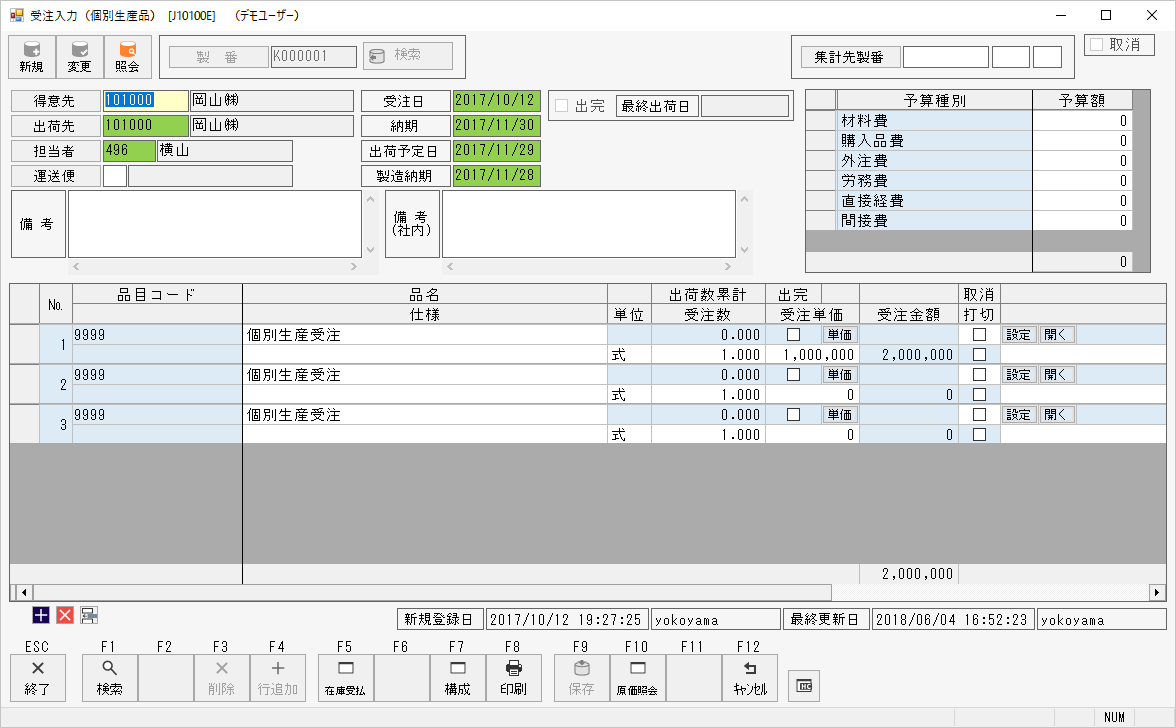Screen dimensions: 1176x728
Task: Click up arrow of 備考(社内) scrollbar
Action: (742, 199)
